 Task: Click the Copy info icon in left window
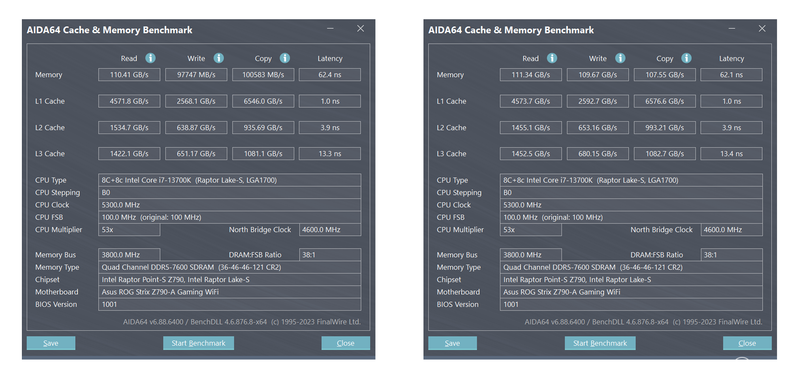pos(285,58)
